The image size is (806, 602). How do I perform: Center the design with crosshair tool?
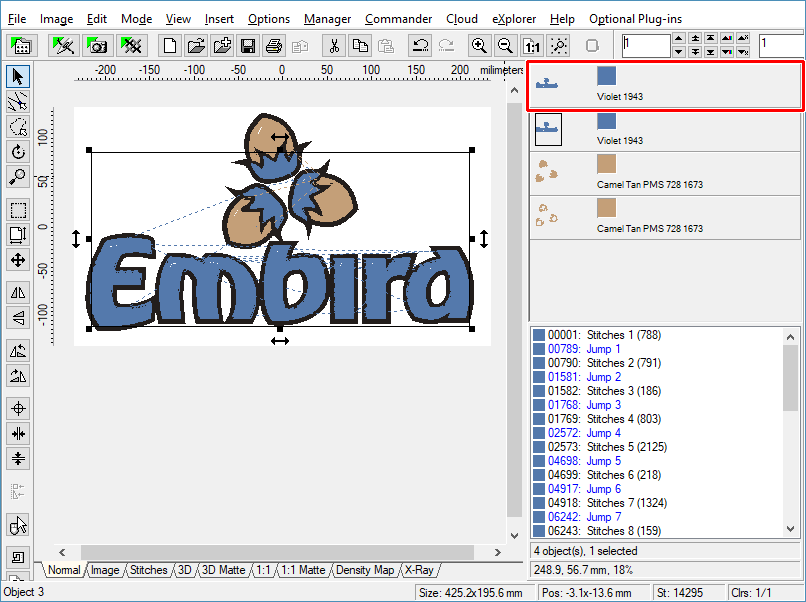[18, 409]
